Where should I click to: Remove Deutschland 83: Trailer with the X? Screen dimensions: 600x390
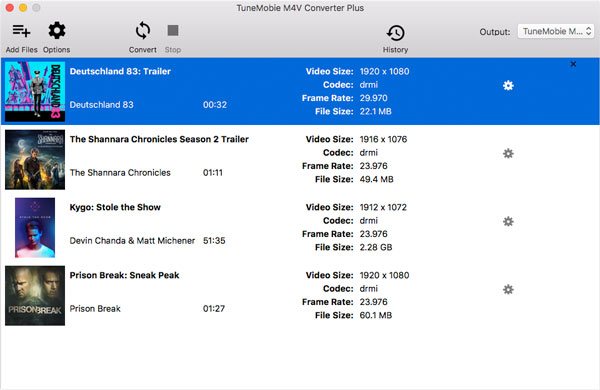[x=573, y=64]
